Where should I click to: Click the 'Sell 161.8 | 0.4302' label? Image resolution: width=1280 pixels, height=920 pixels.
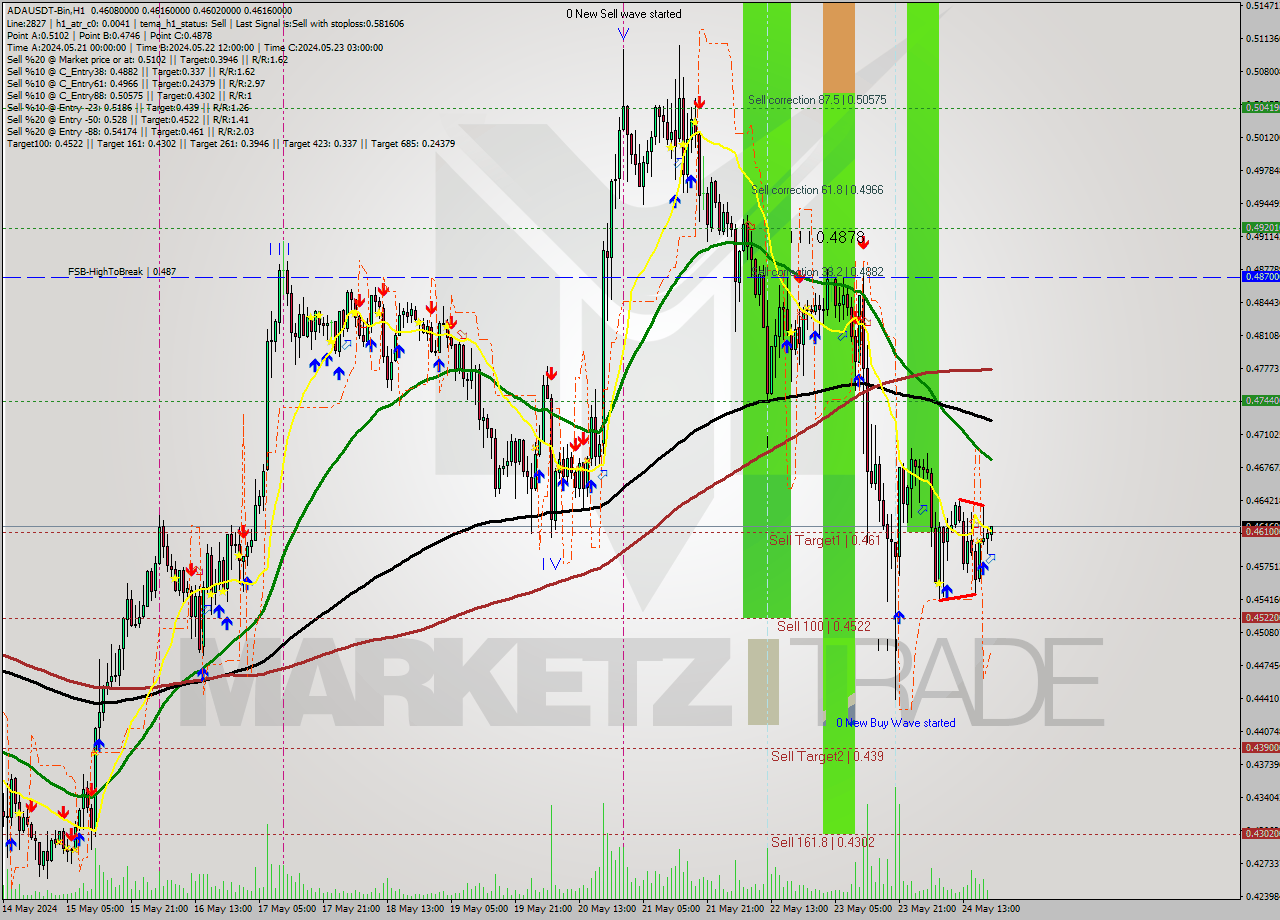point(823,843)
